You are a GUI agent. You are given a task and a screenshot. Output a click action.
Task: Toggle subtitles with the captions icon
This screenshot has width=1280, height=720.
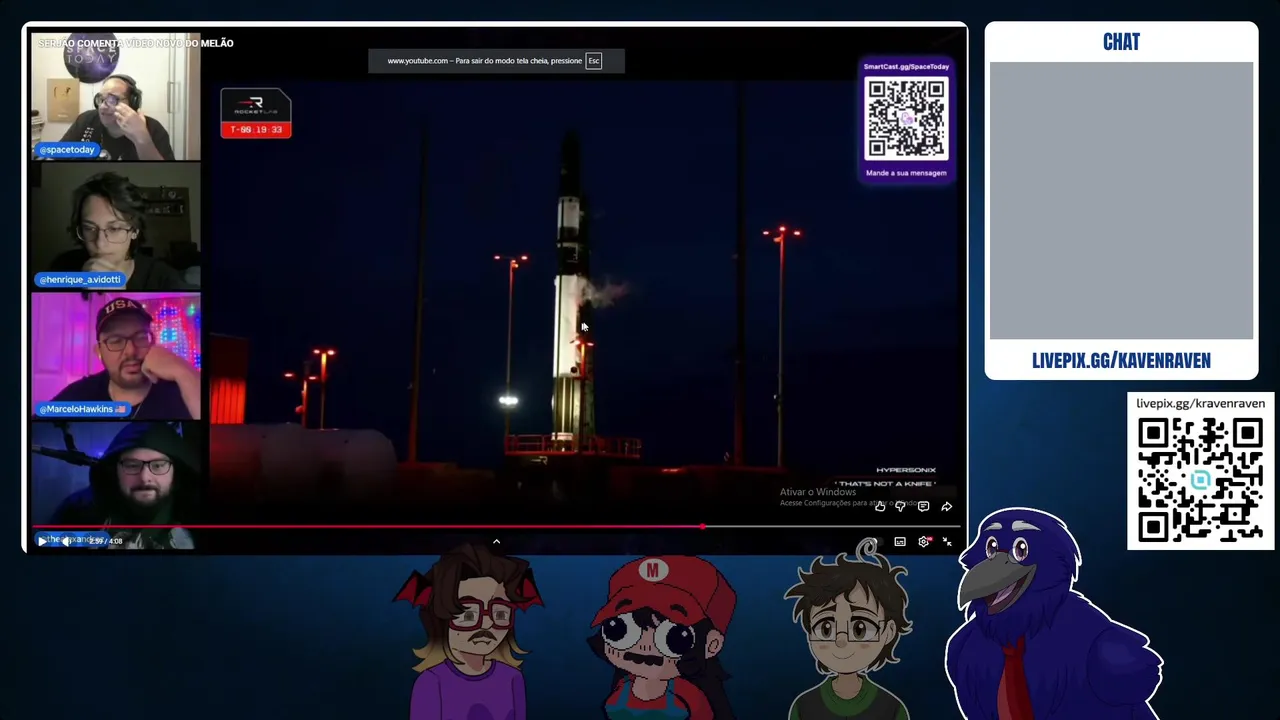[x=900, y=542]
